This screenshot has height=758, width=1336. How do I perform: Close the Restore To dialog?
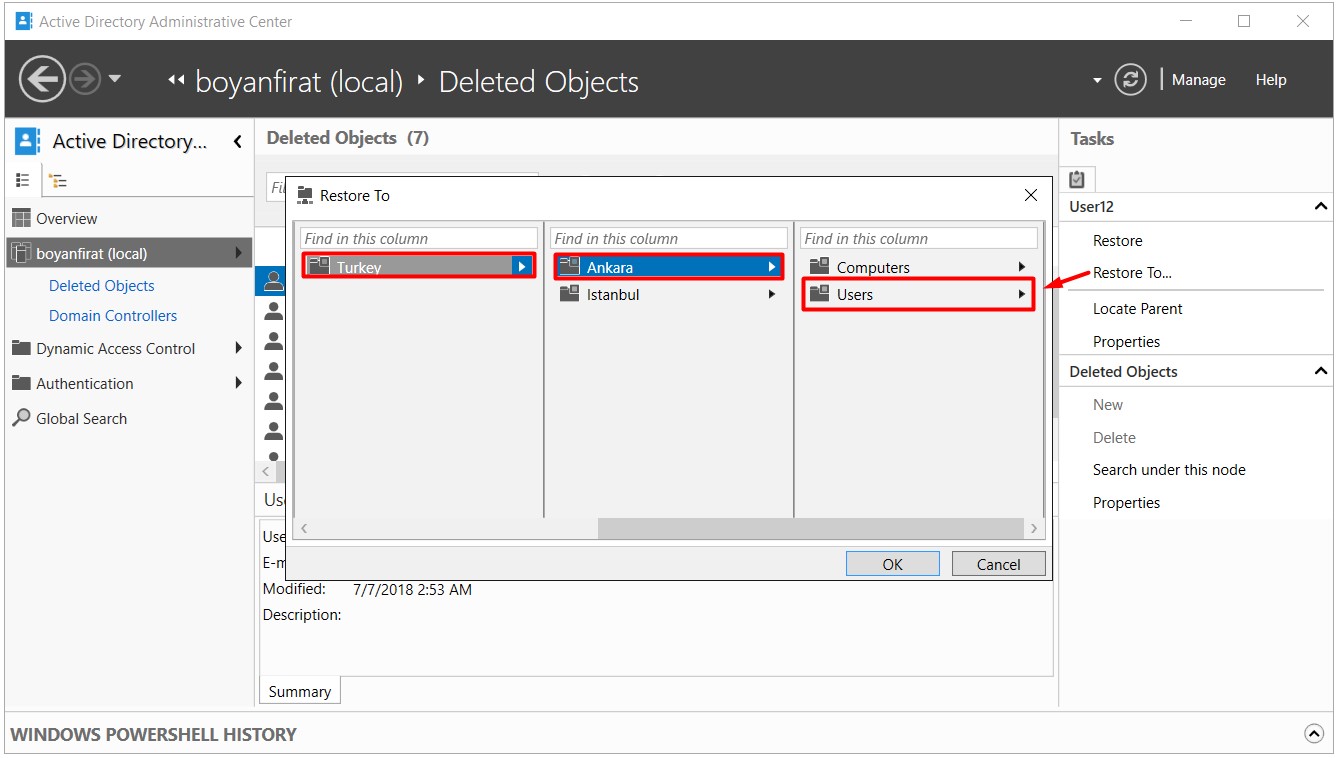coord(1031,195)
